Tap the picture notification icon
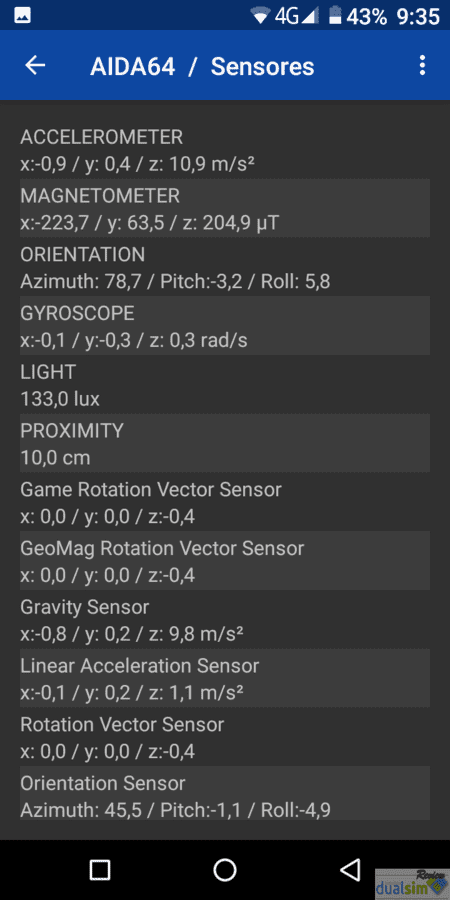This screenshot has height=900, width=450. 22,15
